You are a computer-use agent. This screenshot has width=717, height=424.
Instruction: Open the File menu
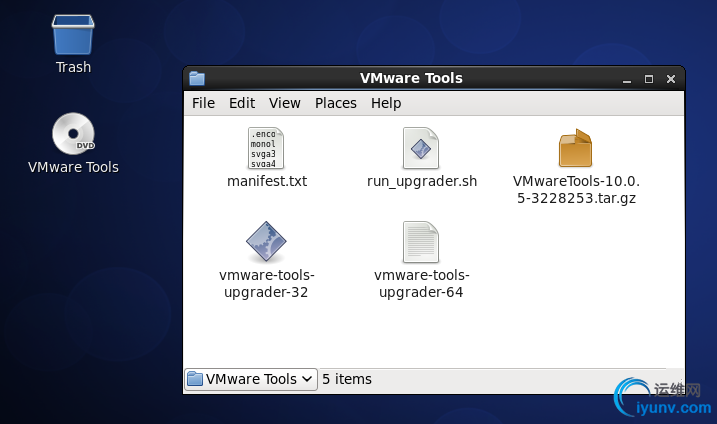[203, 103]
